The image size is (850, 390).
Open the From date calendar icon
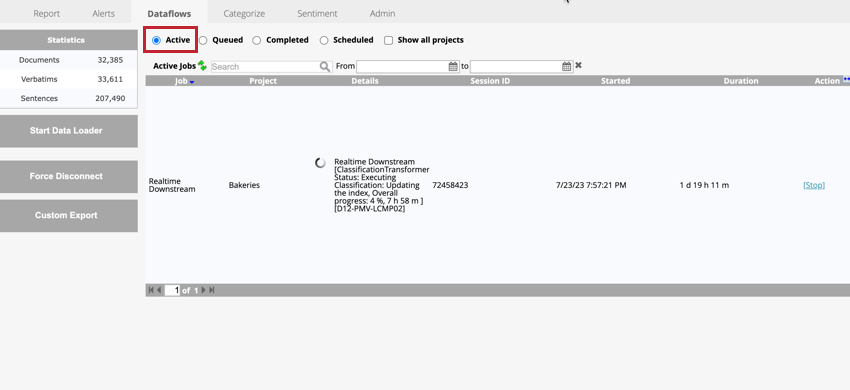tap(454, 67)
